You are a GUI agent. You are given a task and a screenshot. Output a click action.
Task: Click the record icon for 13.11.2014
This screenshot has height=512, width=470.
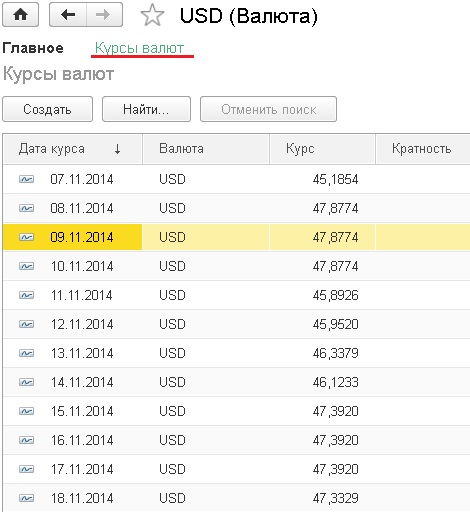pos(26,353)
